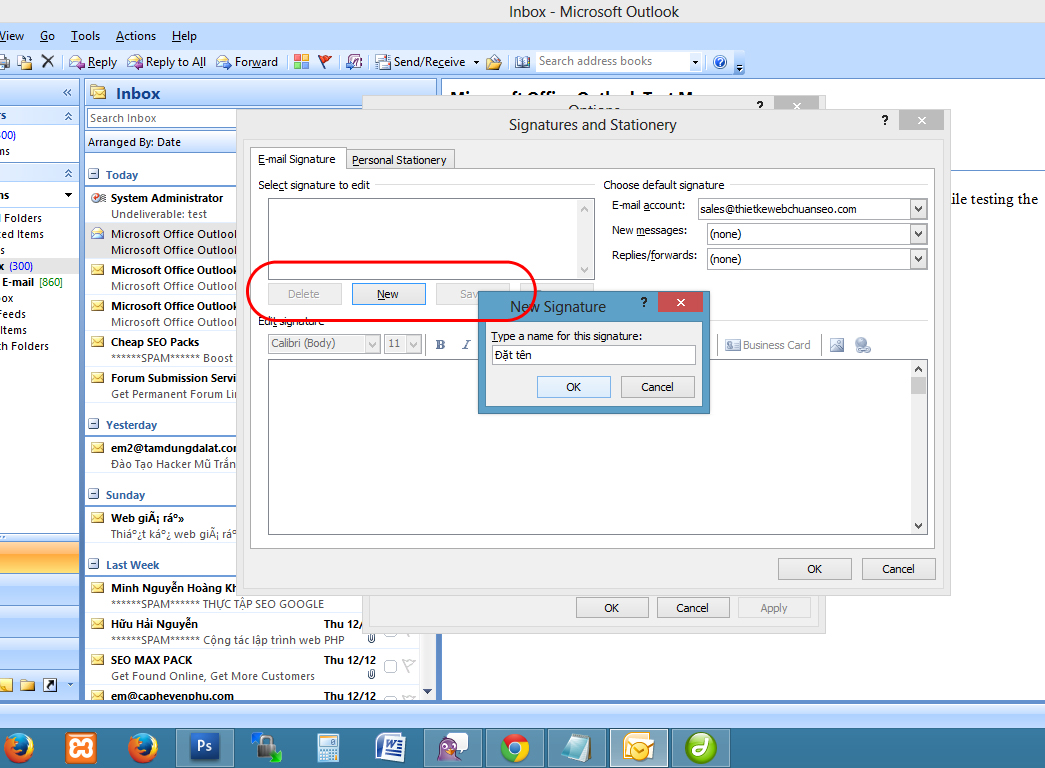The height and width of the screenshot is (768, 1045).
Task: Open the Calibri (Body) font dropdown
Action: [373, 344]
